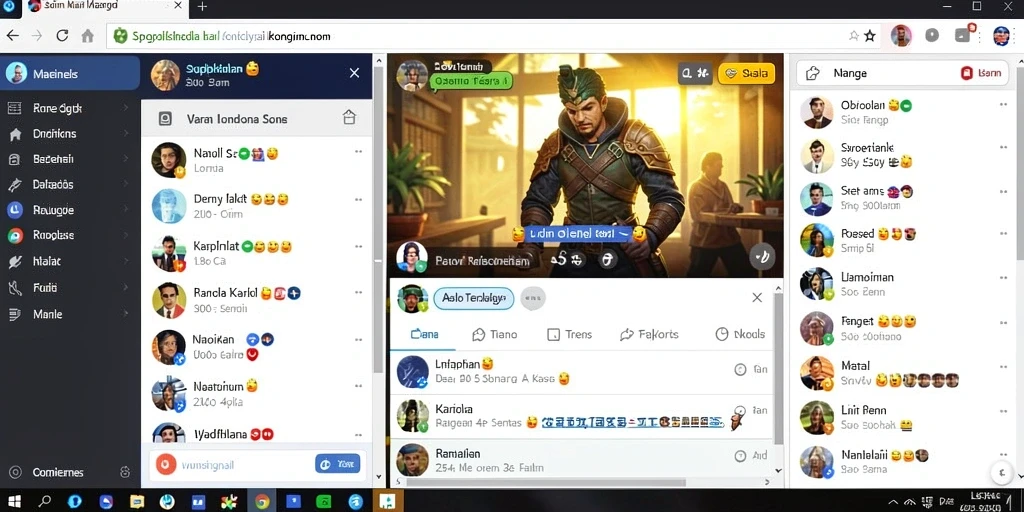Open Ralugoe sidebar item
Image resolution: width=1024 pixels, height=512 pixels.
70,210
